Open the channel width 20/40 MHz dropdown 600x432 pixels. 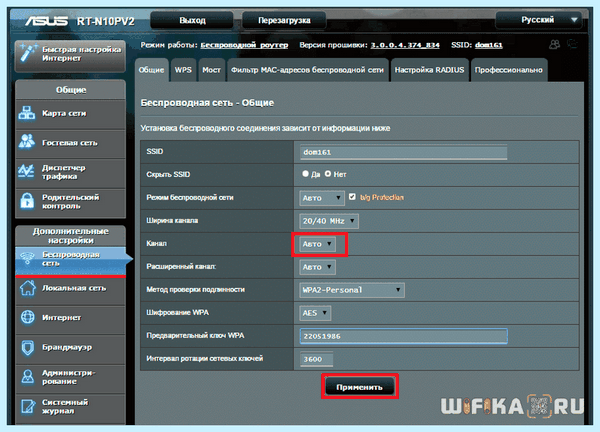[x=329, y=221]
